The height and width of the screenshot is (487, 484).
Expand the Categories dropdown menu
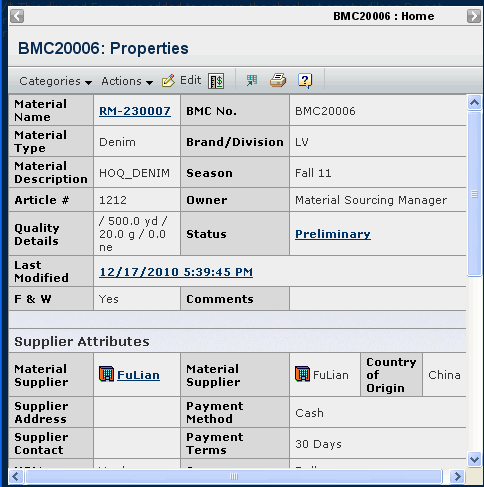coord(55,81)
